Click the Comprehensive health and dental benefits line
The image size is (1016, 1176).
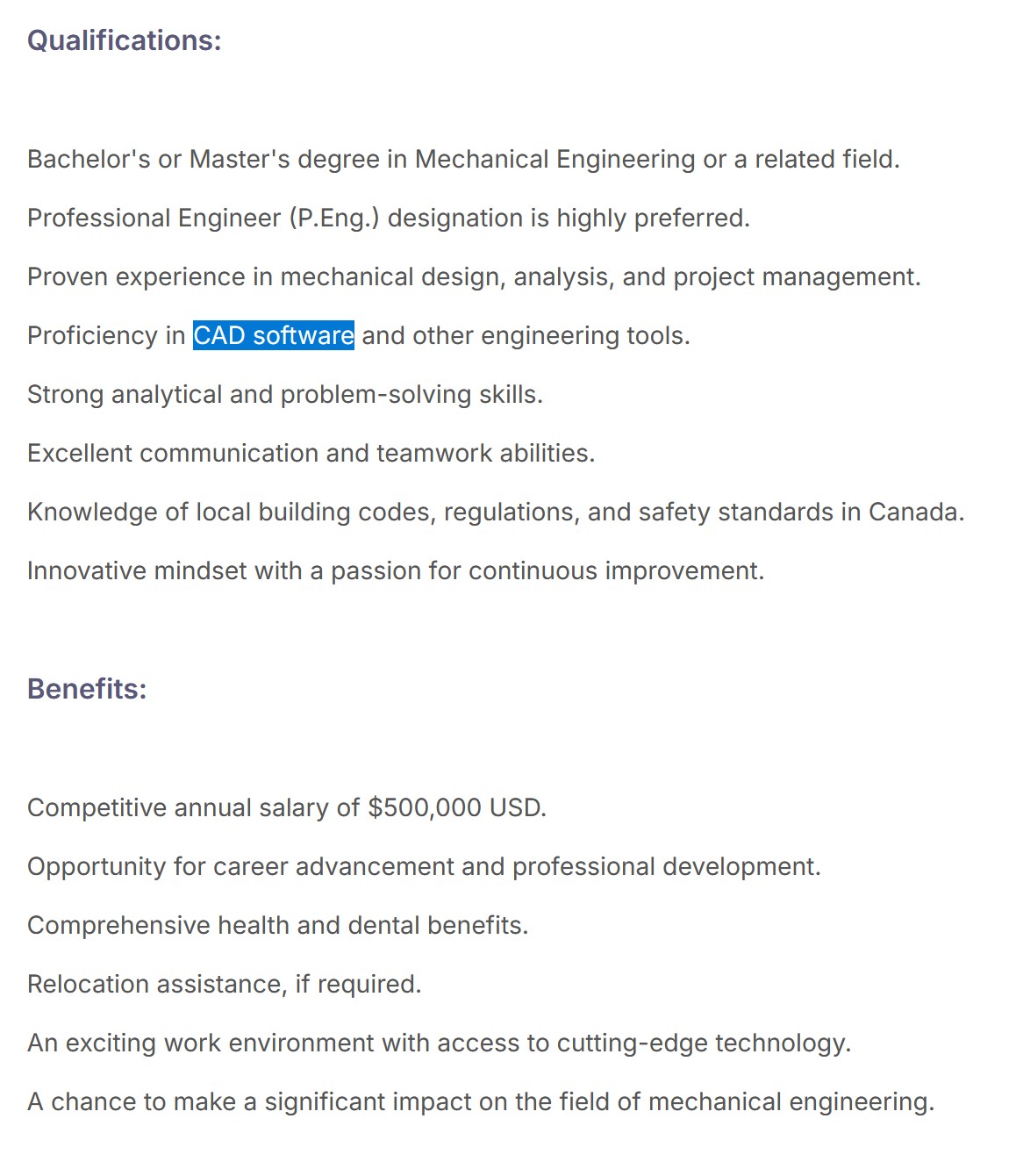coord(278,925)
